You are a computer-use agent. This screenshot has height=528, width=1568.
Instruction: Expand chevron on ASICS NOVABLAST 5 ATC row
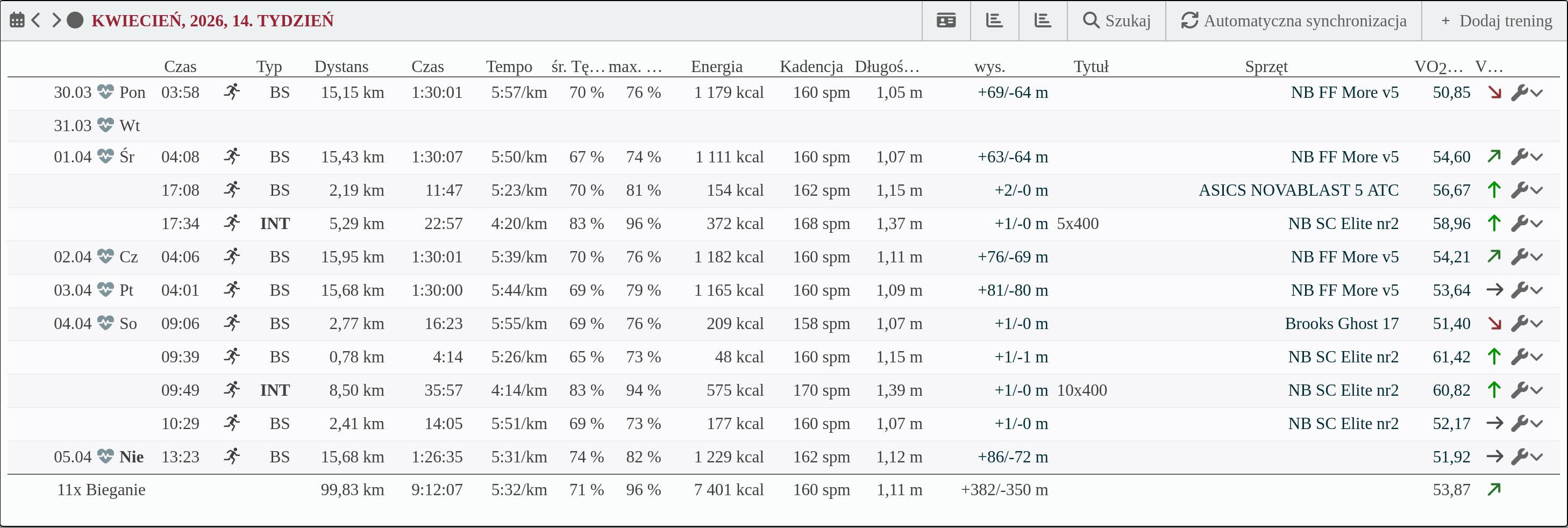(1537, 190)
